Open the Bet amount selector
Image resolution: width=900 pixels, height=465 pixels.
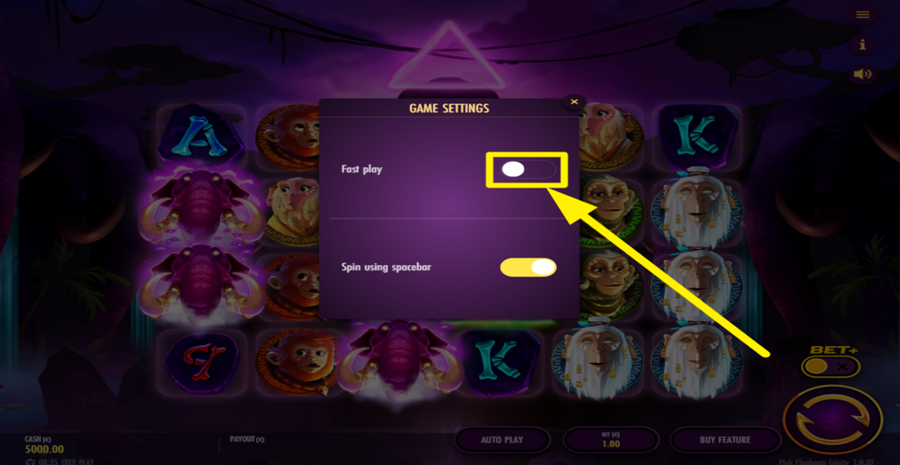click(x=610, y=440)
